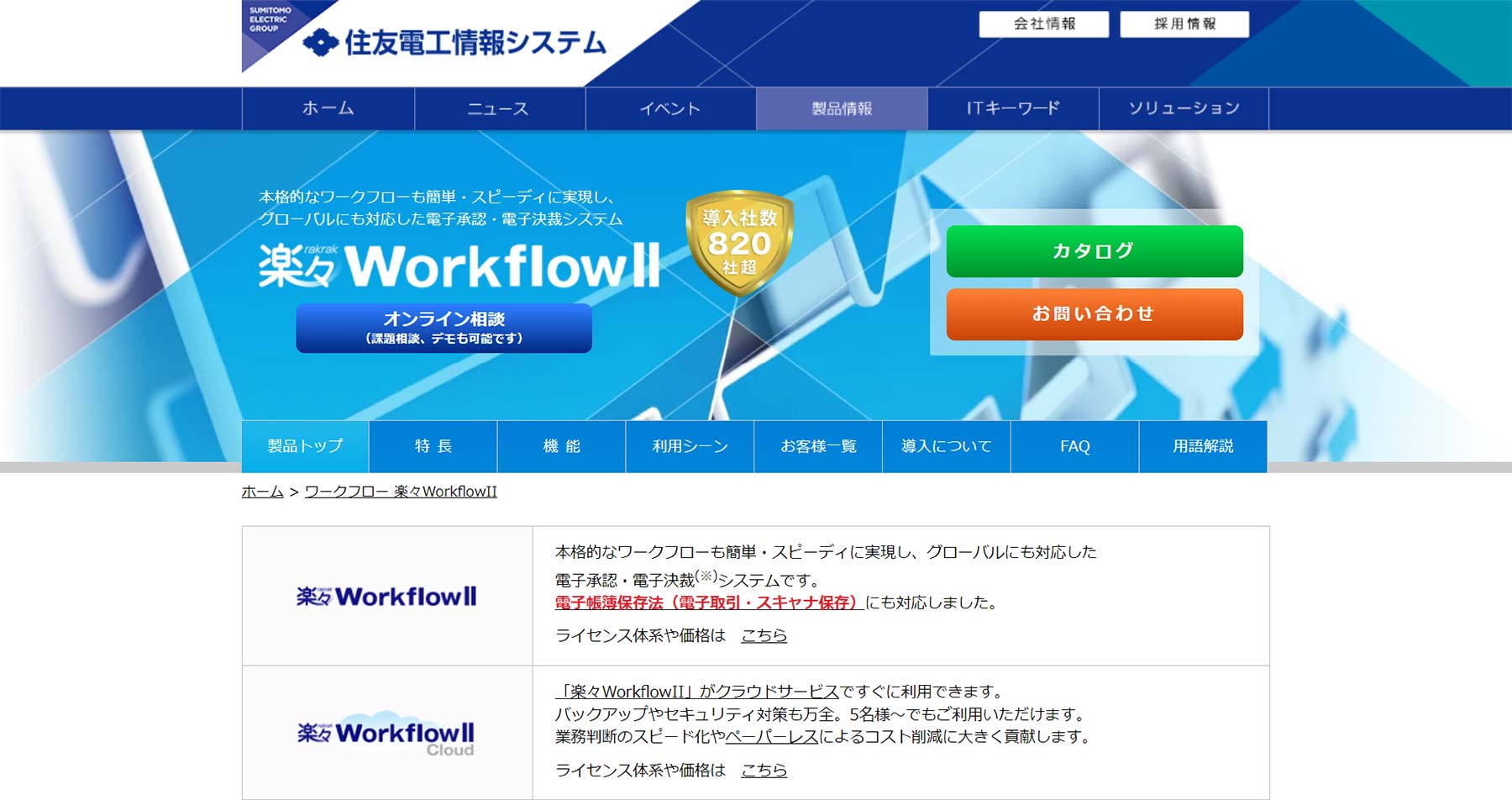Click the 楽々WorkflowII logo thumbnail
1512x800 pixels.
click(386, 597)
